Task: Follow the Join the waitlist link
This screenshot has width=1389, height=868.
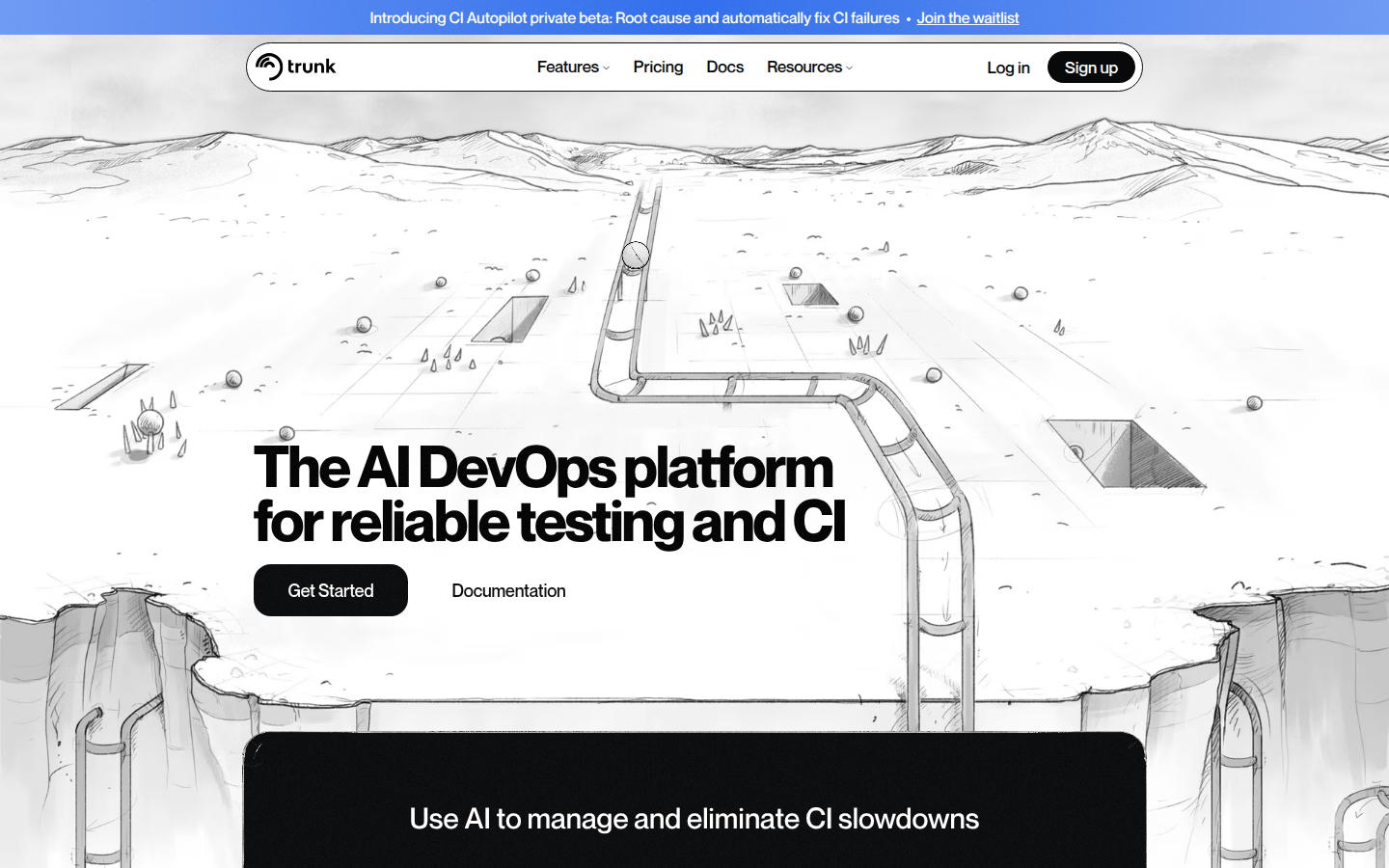Action: pyautogui.click(x=967, y=17)
